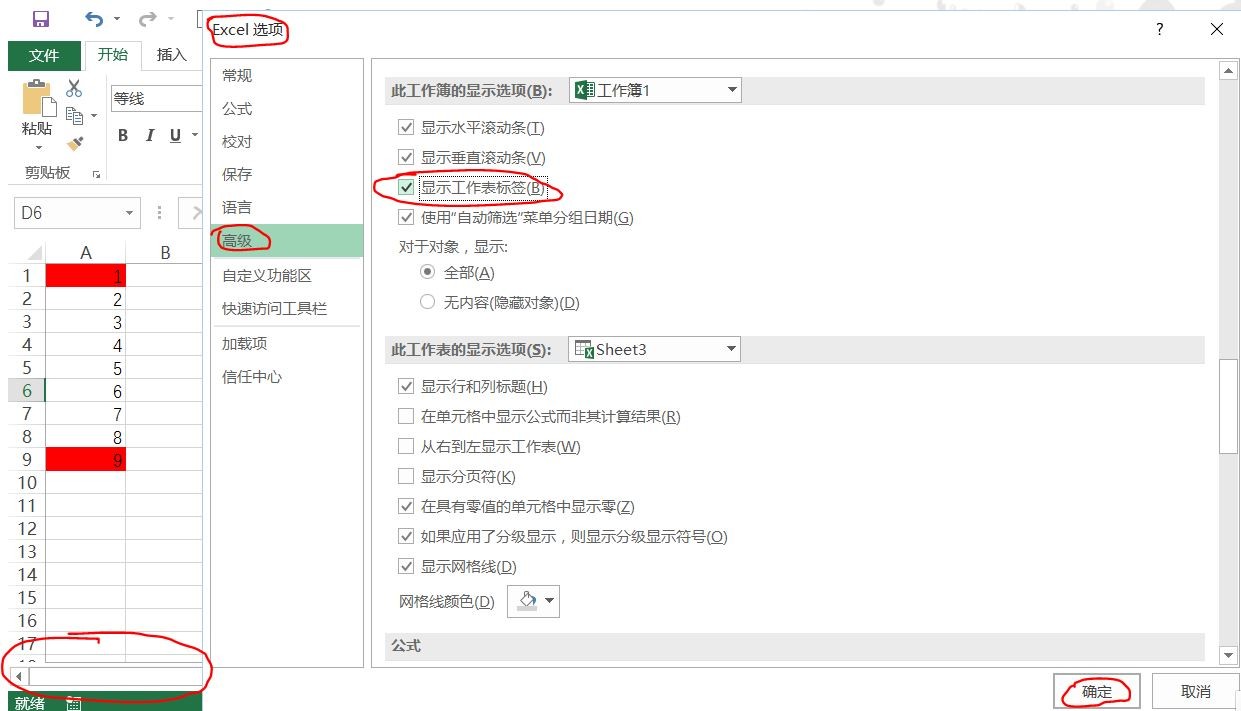
Task: Toggle bold formatting with the B icon
Action: (x=122, y=135)
